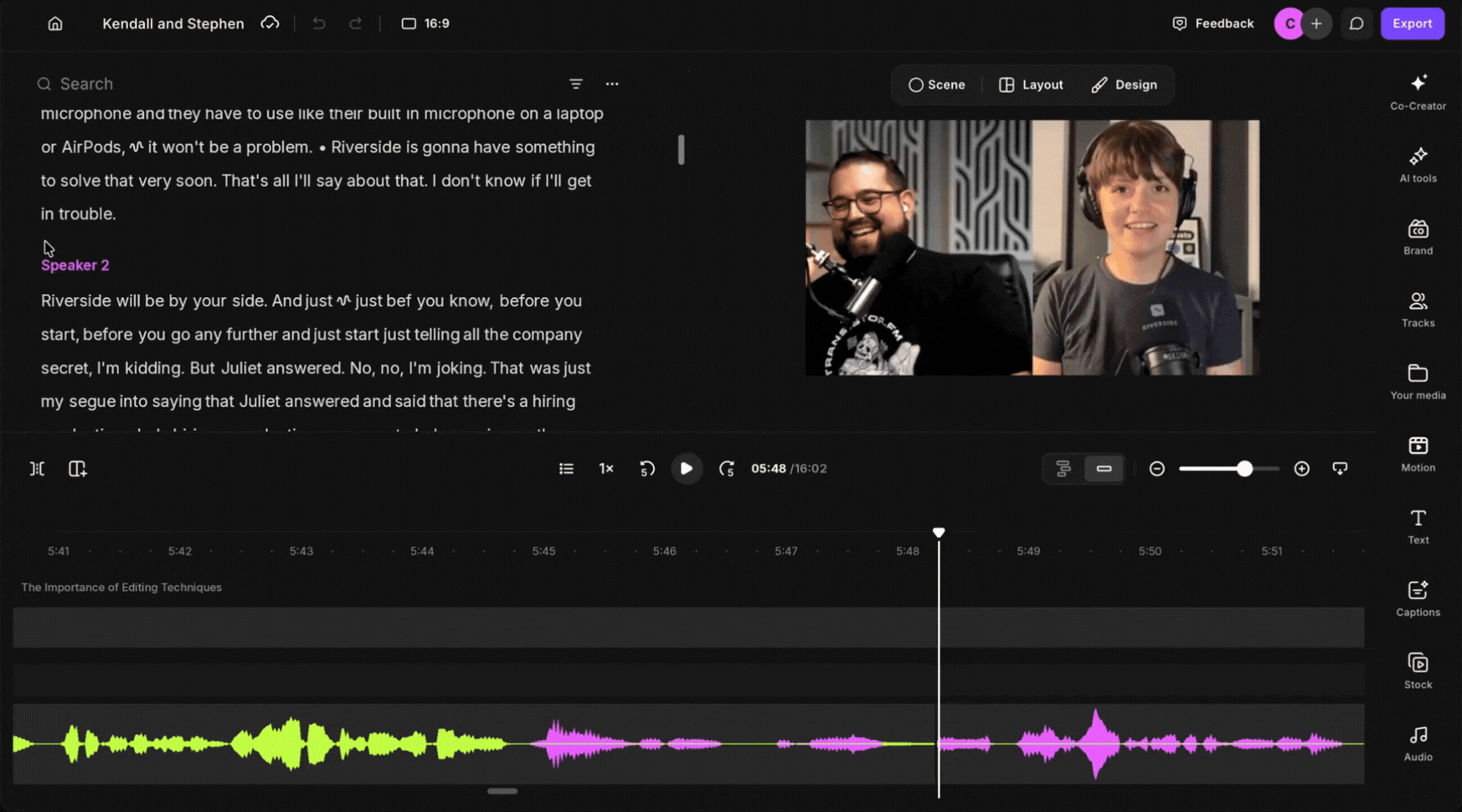The width and height of the screenshot is (1462, 812).
Task: Open the Tracks panel
Action: click(x=1418, y=309)
